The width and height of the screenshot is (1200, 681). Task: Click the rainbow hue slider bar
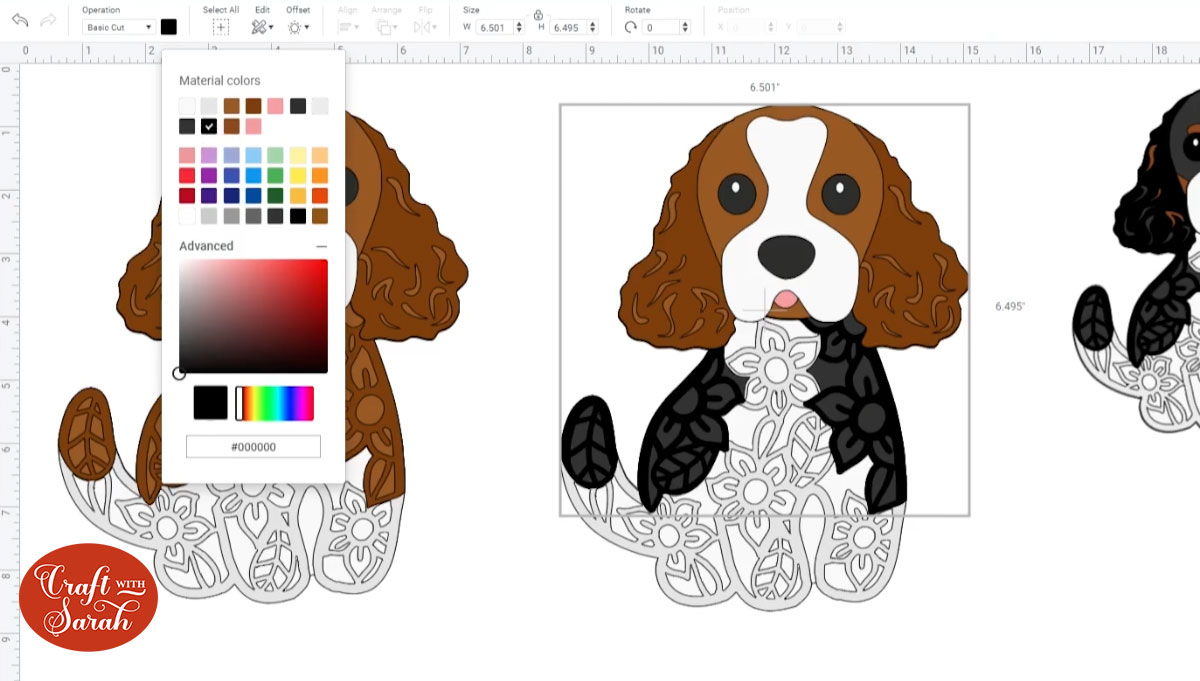(275, 403)
